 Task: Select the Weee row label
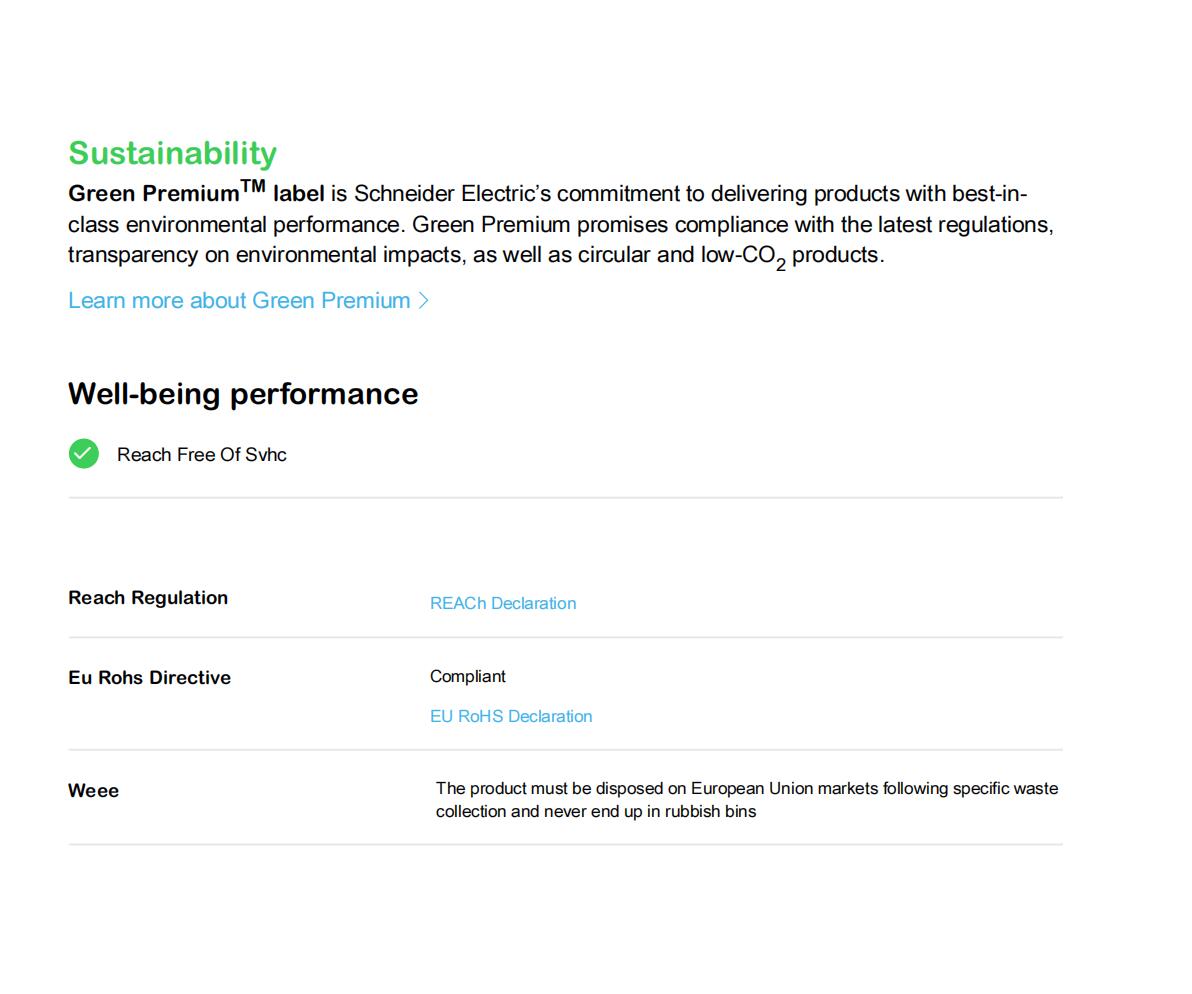(93, 791)
